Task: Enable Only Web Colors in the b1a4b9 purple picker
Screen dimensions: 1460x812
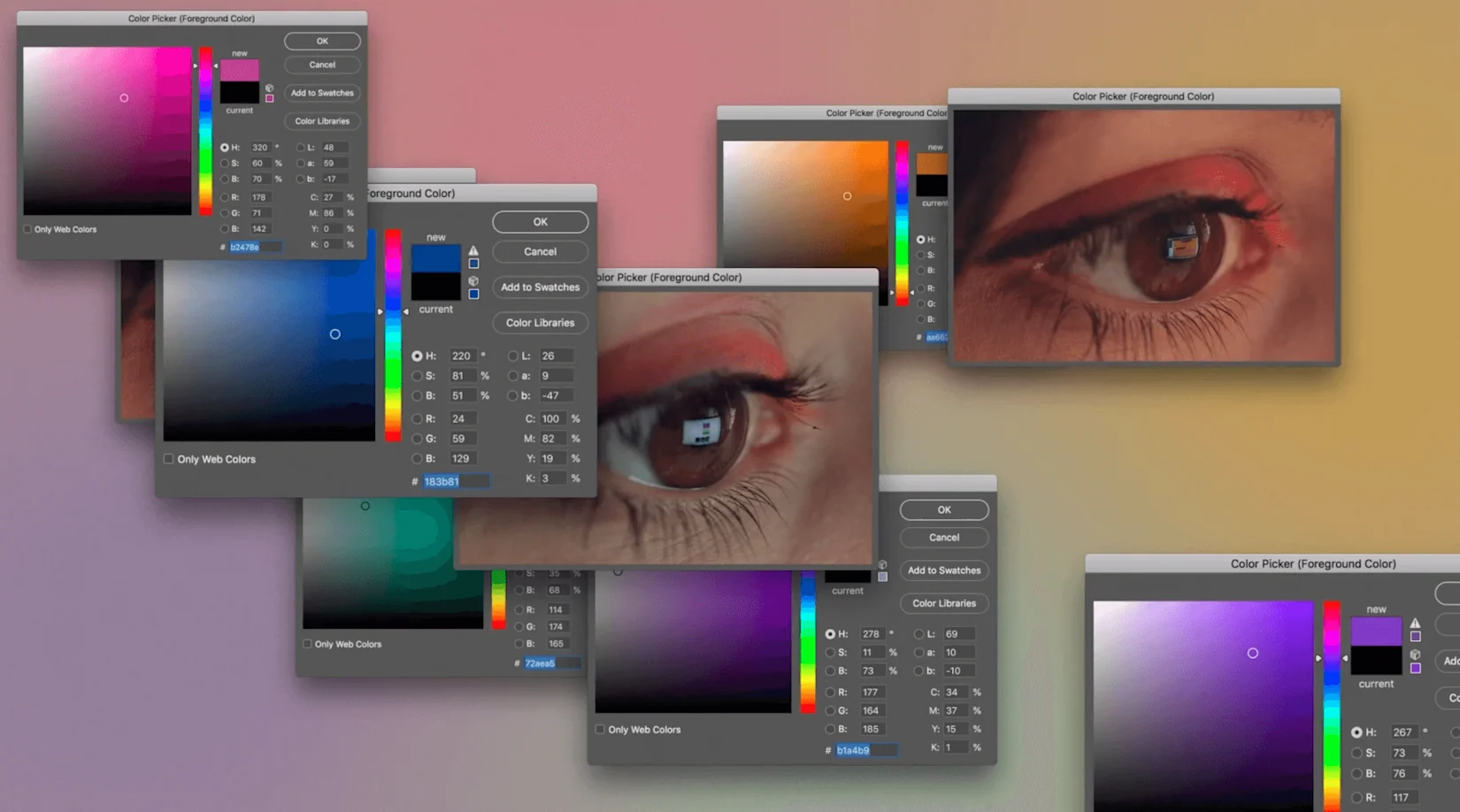Action: pos(600,729)
